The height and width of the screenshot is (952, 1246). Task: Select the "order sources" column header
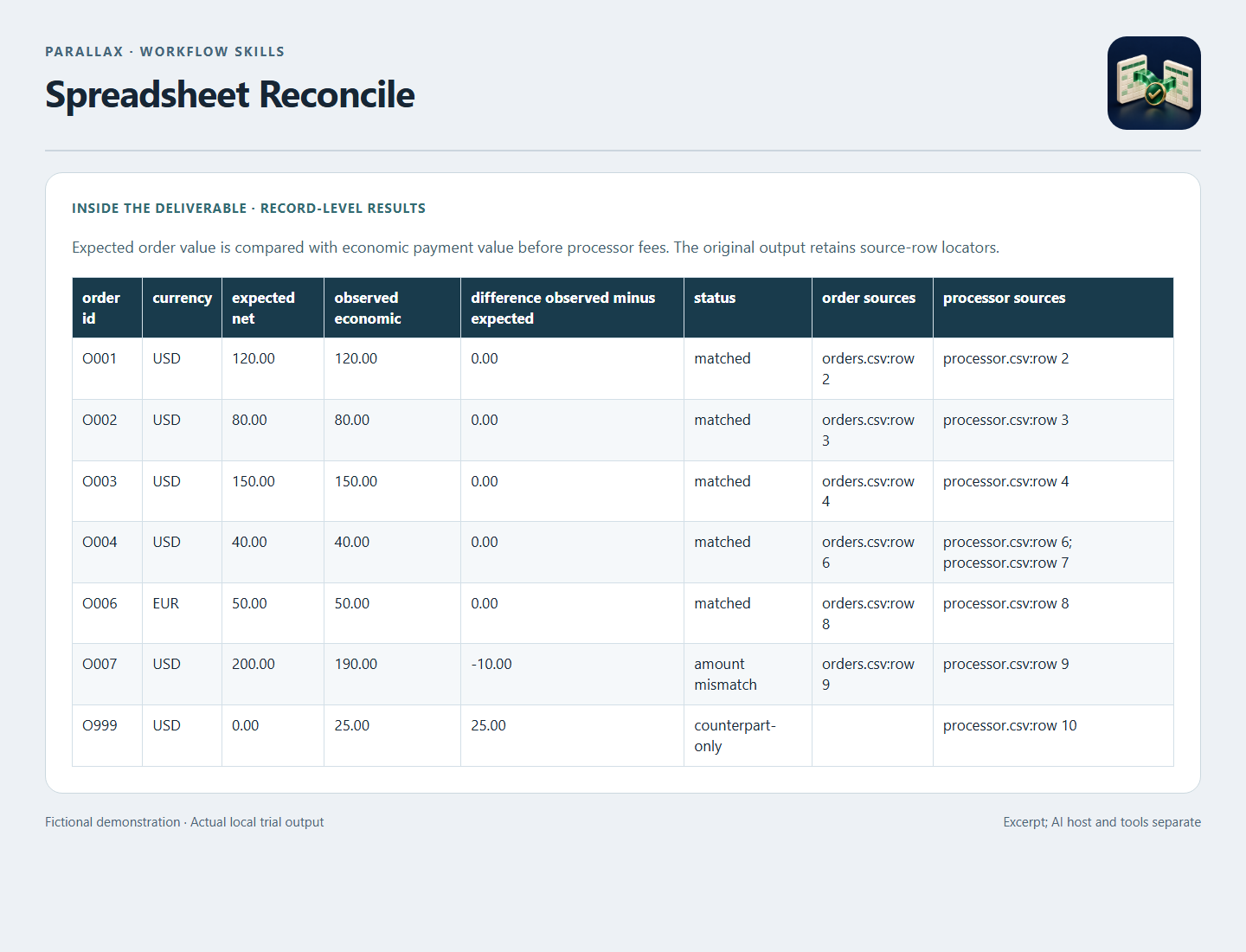(x=872, y=308)
